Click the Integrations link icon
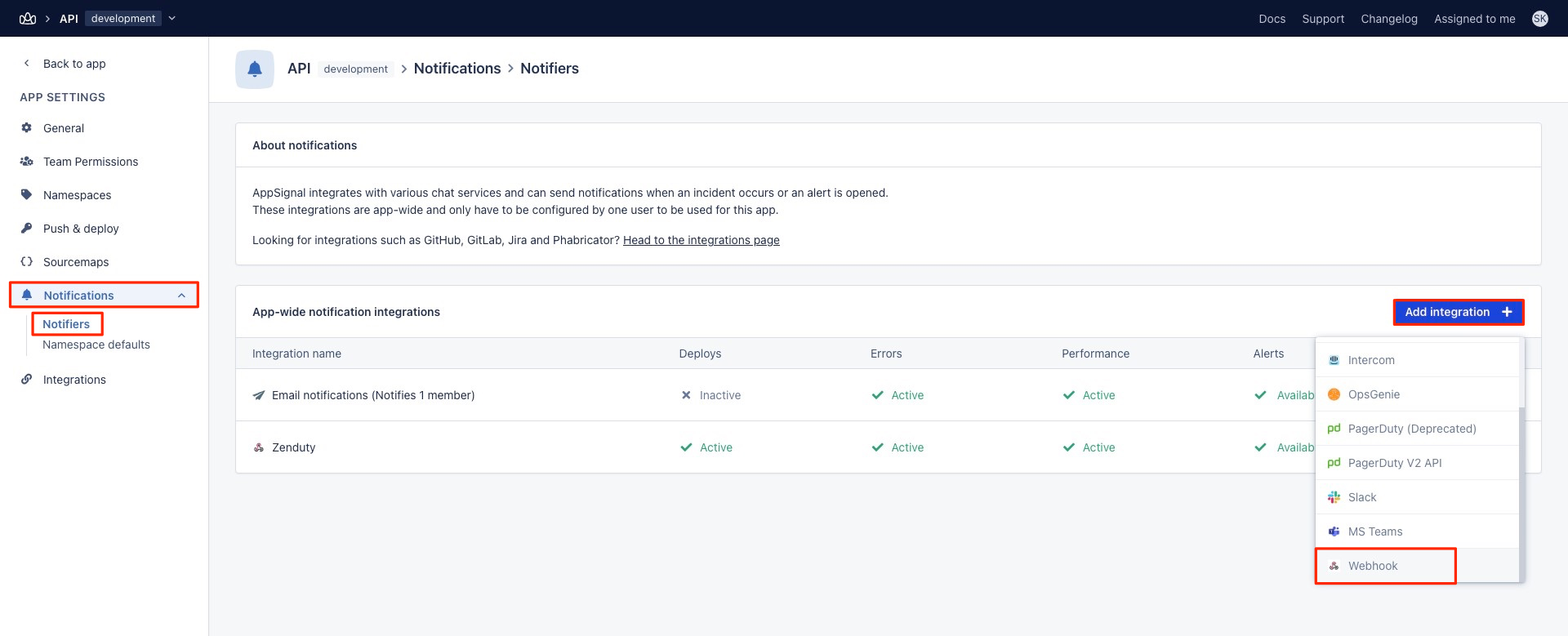Viewport: 1568px width, 636px height. click(x=26, y=379)
